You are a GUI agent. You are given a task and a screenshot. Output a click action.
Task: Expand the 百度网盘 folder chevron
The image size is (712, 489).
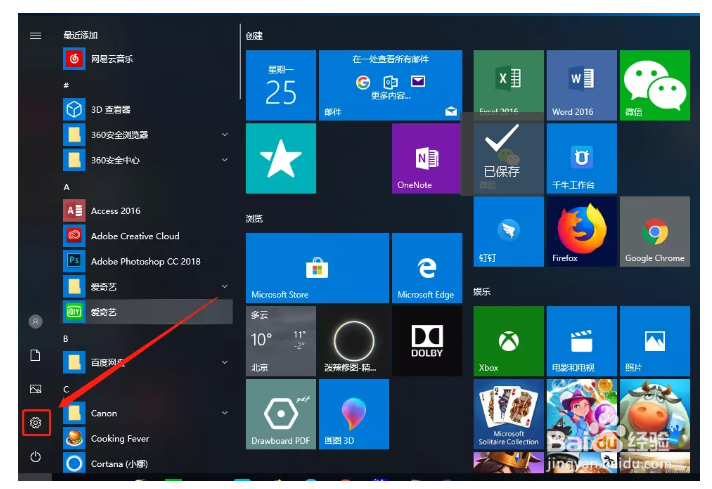(x=225, y=362)
